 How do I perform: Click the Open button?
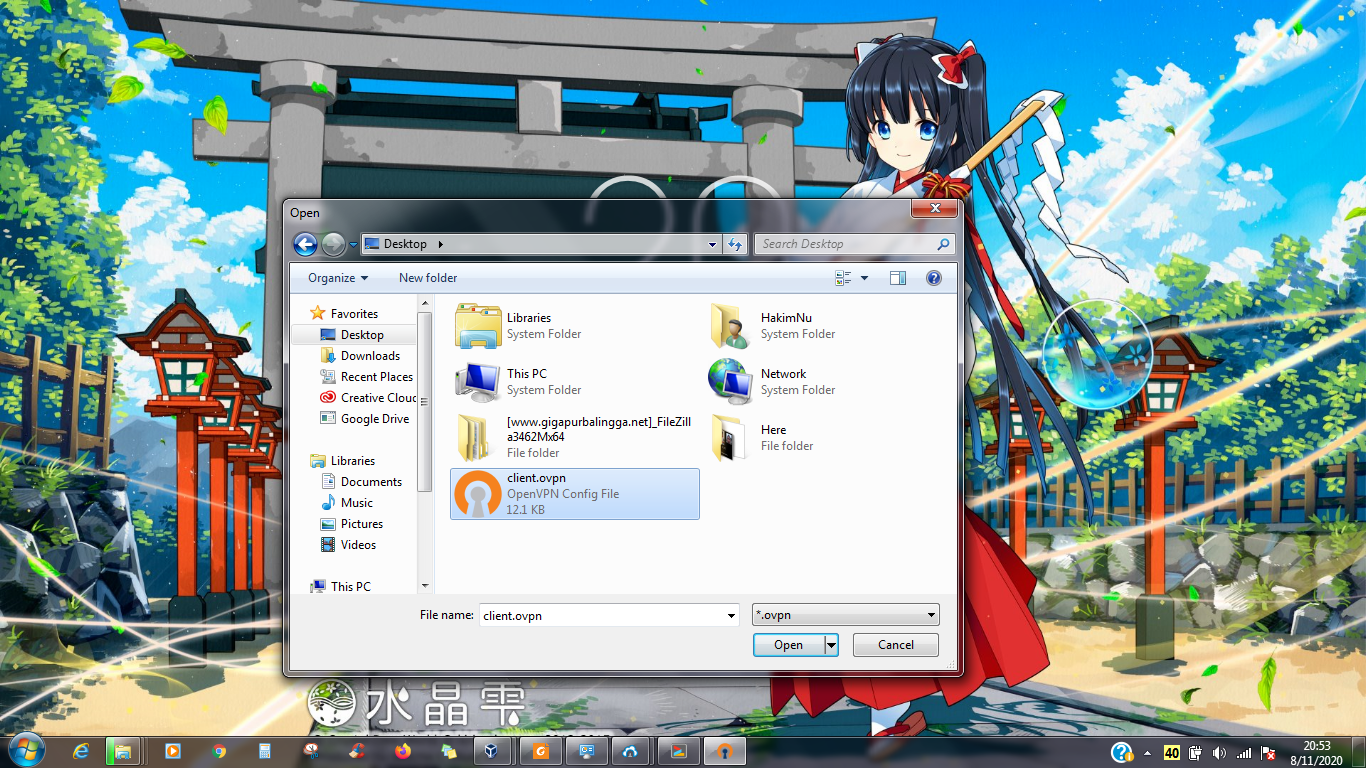point(789,645)
